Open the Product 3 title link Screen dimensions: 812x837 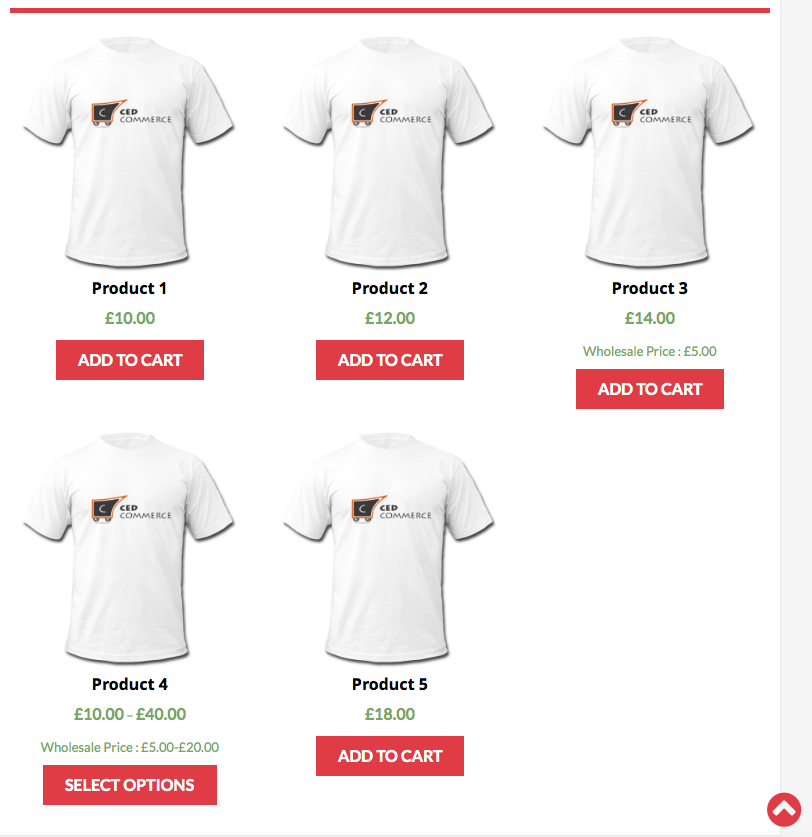click(650, 288)
